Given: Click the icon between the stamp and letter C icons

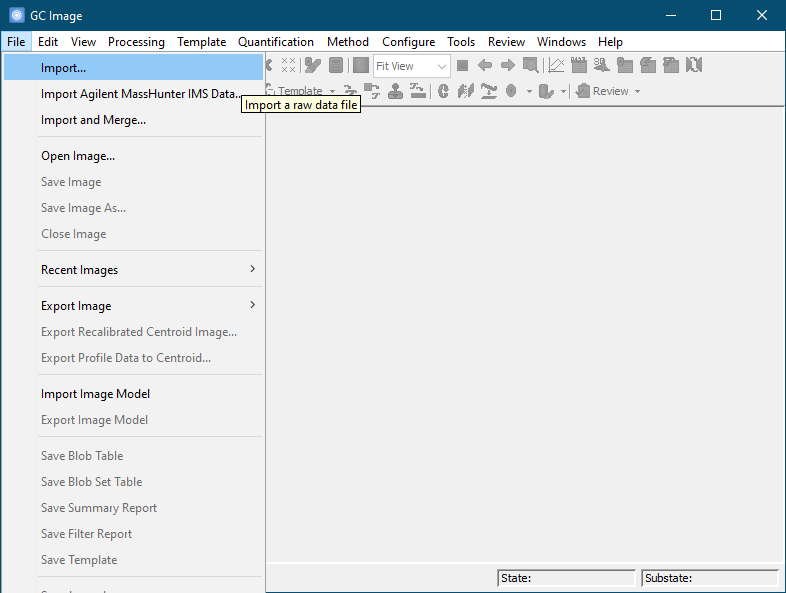Looking at the screenshot, I should pos(418,91).
